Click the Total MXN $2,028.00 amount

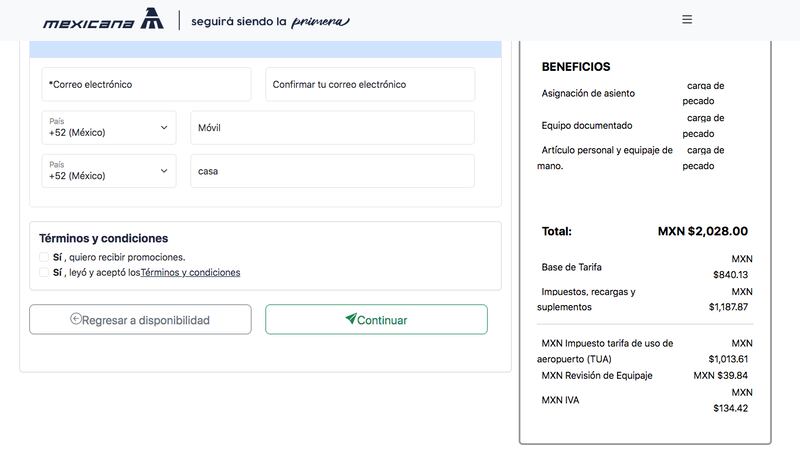(703, 231)
